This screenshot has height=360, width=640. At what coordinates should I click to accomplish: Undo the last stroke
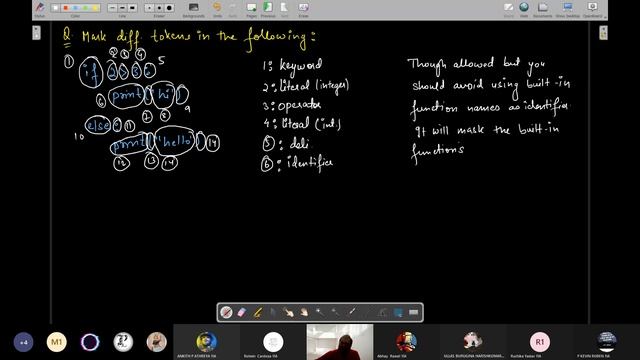[x=217, y=7]
